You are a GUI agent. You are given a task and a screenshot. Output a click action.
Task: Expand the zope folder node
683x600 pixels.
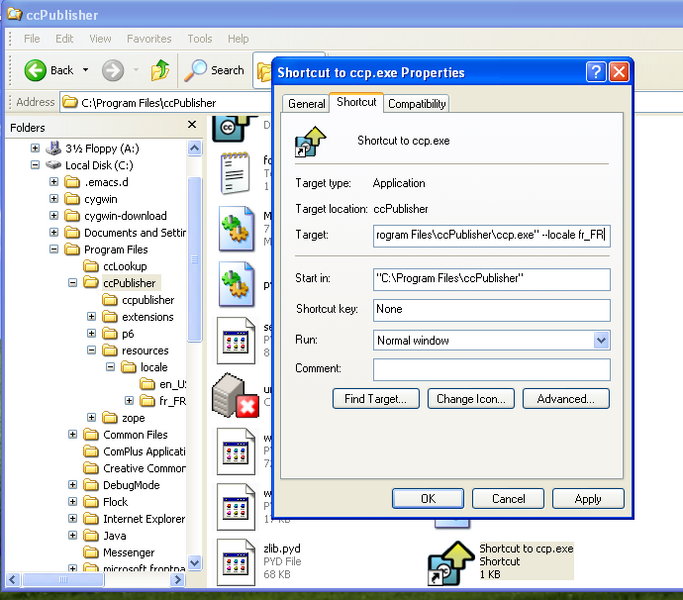tap(91, 418)
